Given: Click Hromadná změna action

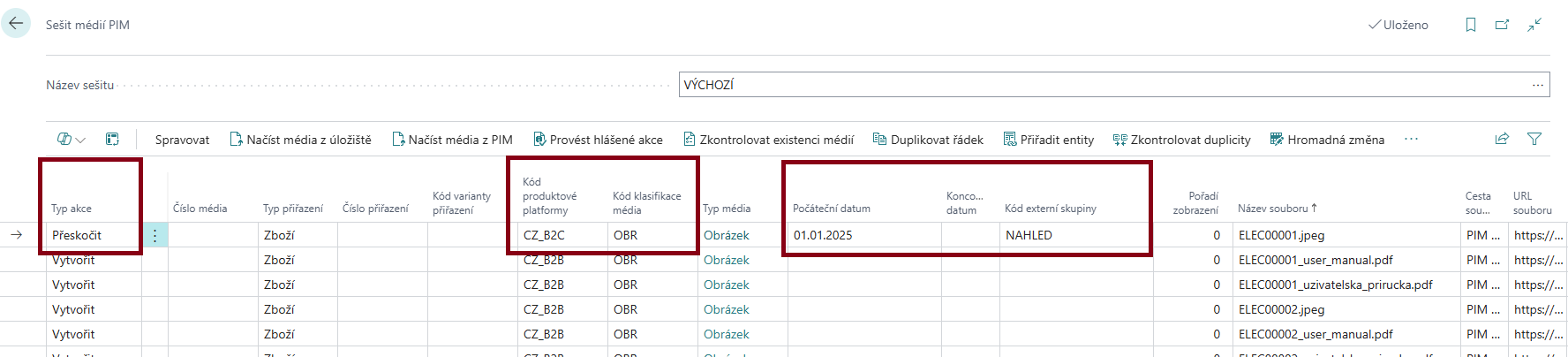Looking at the screenshot, I should click(x=1327, y=140).
